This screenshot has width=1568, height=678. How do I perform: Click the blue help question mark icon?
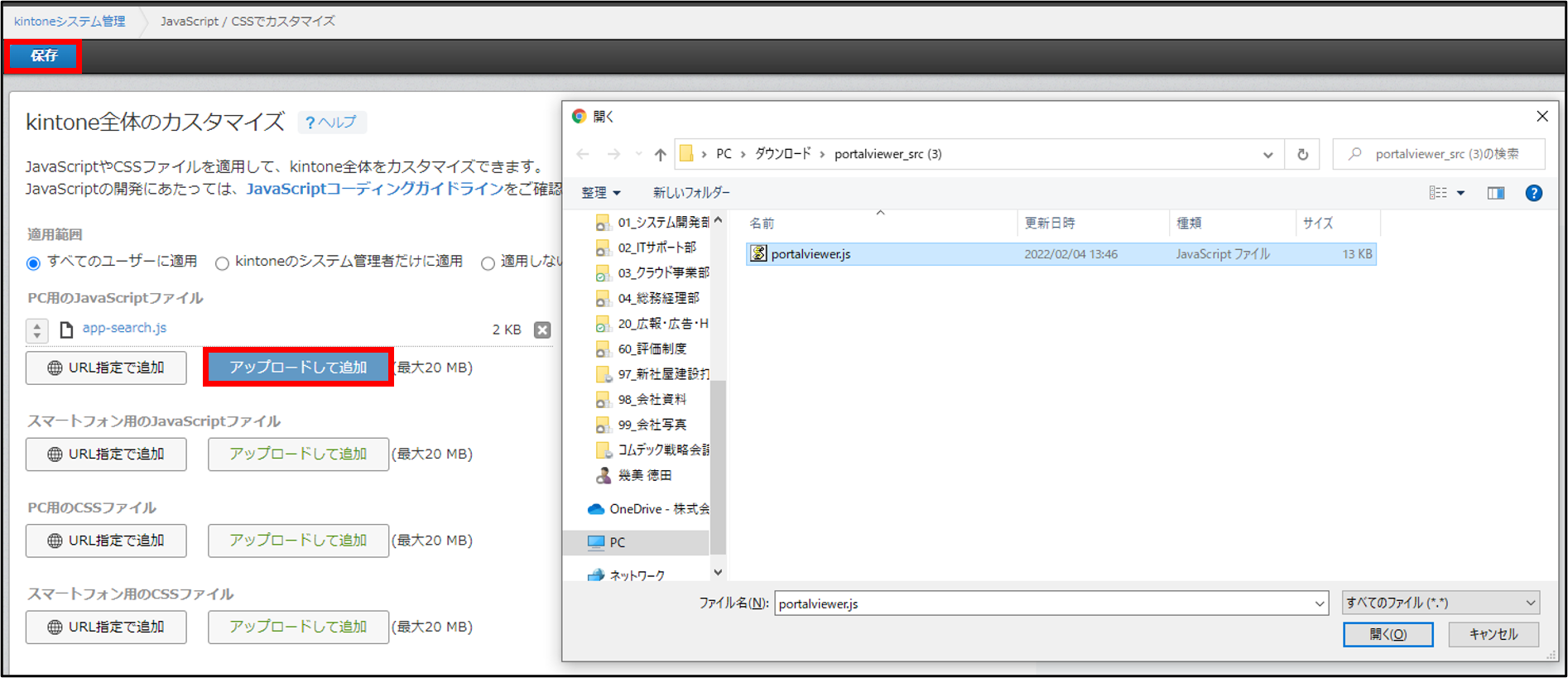coord(1533,193)
